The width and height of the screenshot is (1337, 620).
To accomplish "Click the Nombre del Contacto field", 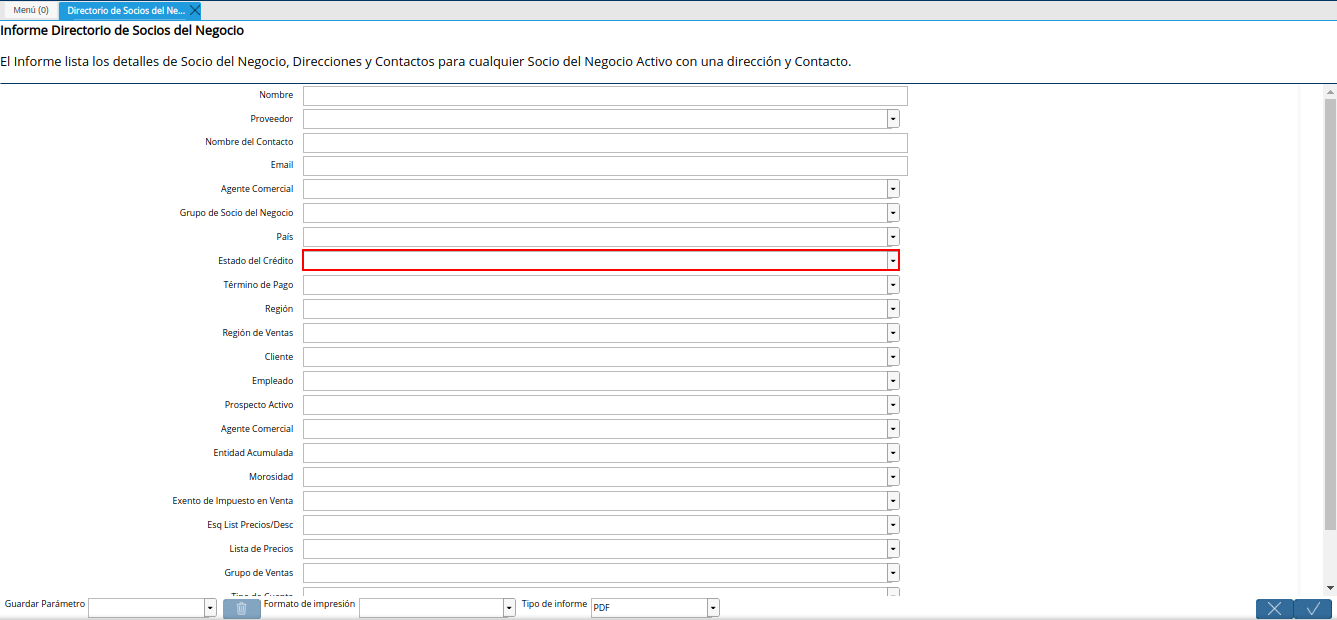I will coord(605,142).
